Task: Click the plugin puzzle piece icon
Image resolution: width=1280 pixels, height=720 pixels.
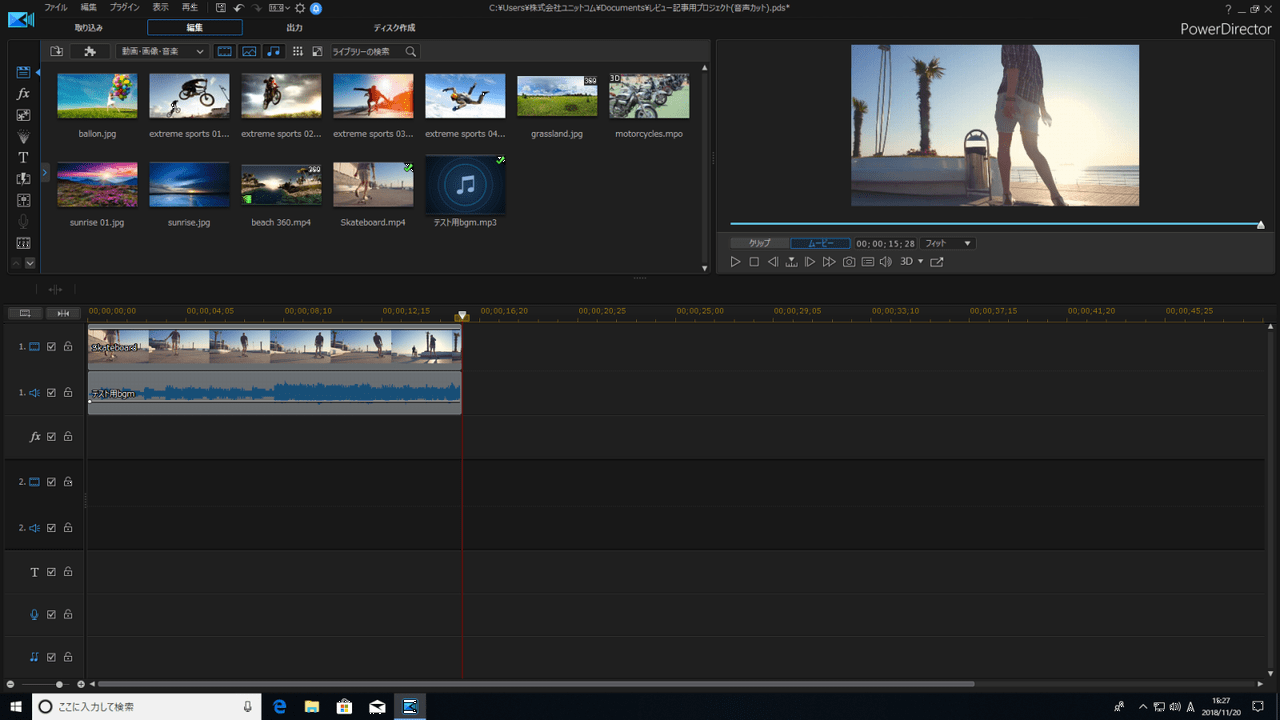Action: [x=90, y=51]
